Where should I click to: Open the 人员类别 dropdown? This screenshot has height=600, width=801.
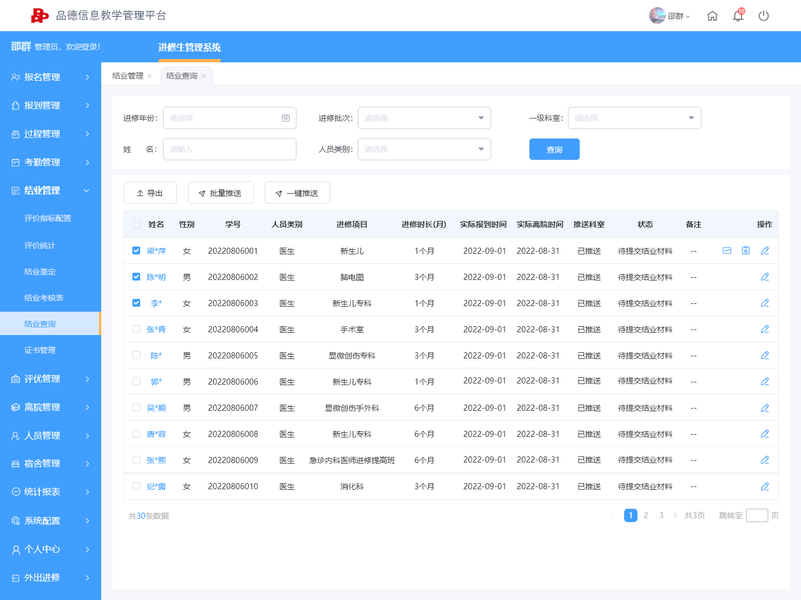click(x=424, y=149)
